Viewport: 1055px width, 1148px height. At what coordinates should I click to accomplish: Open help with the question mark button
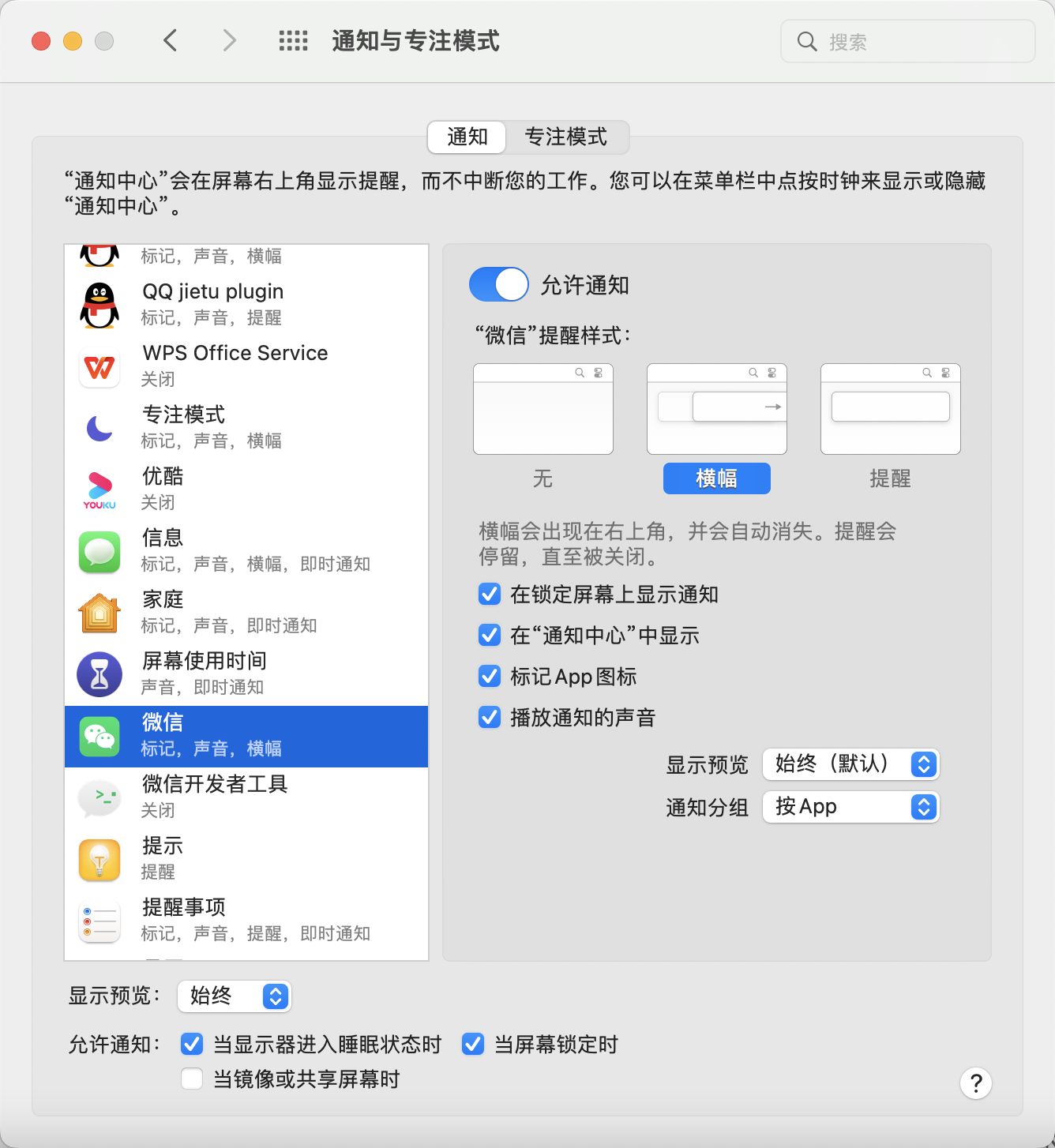click(976, 1083)
